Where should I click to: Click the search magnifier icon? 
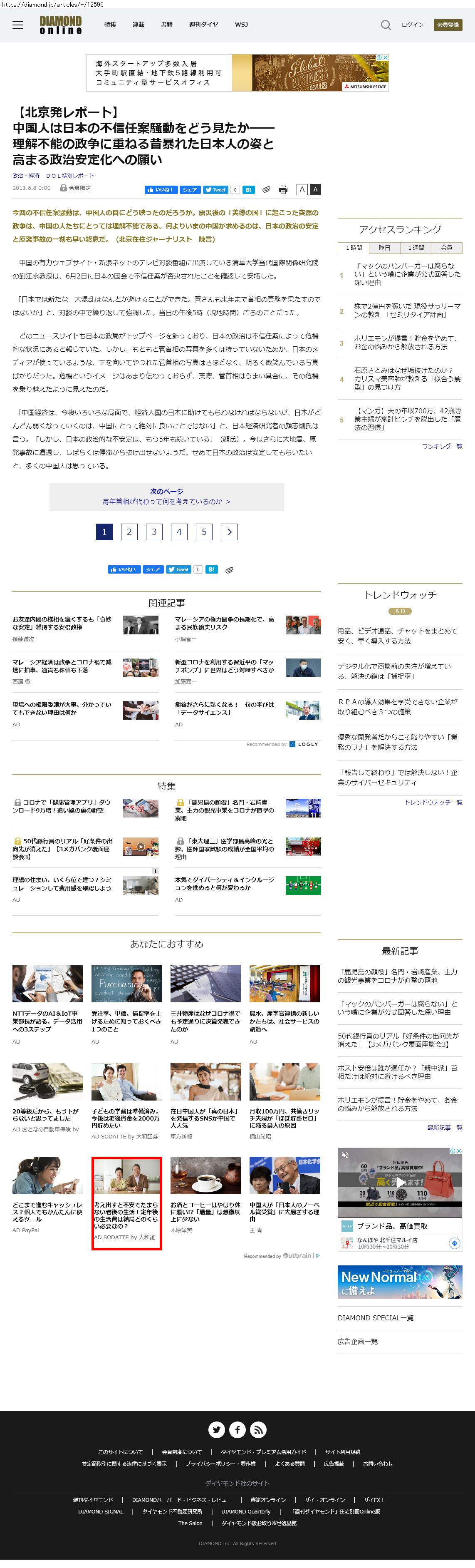coord(386,25)
